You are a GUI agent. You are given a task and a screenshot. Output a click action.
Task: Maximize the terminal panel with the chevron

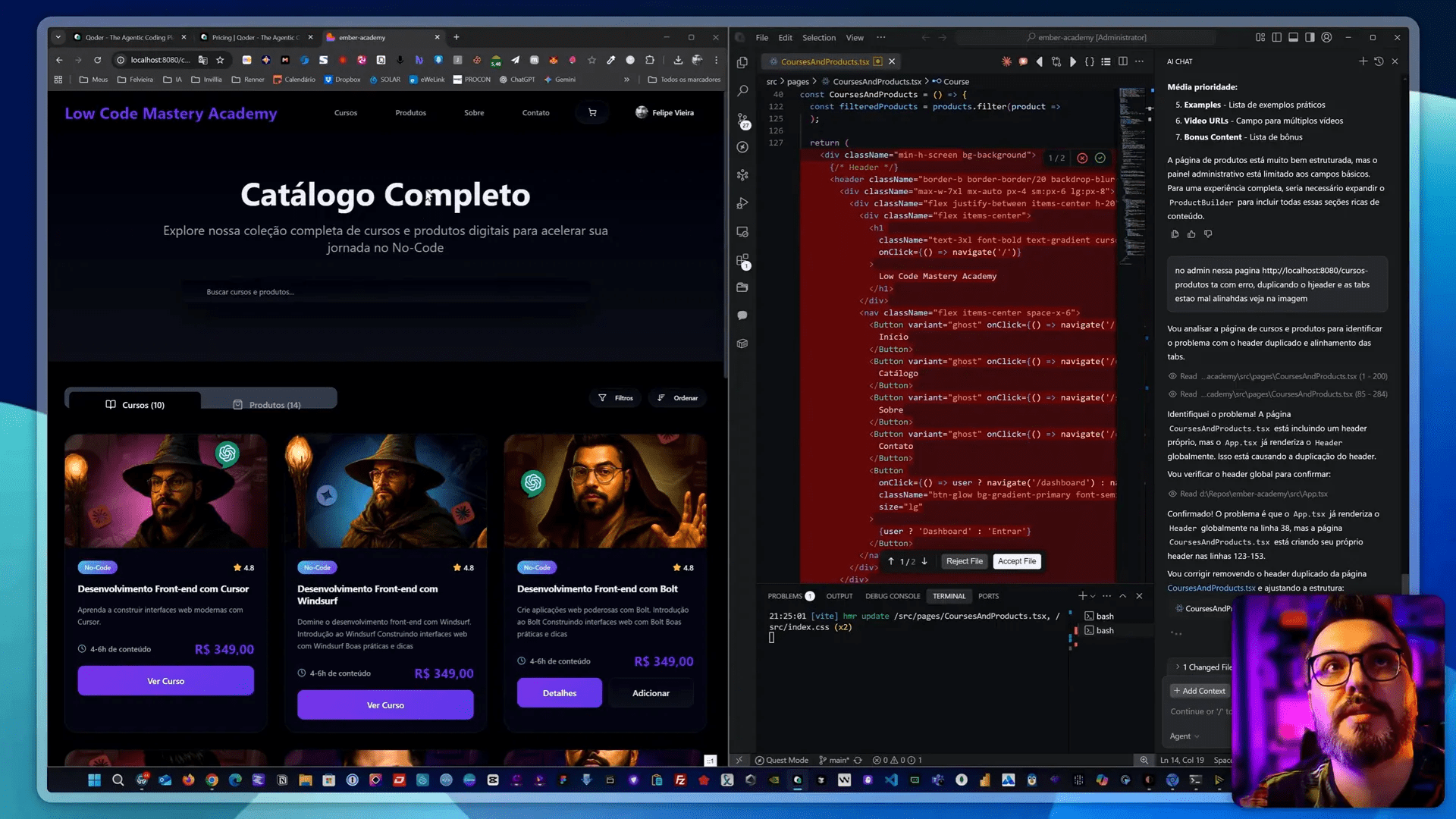point(1123,596)
